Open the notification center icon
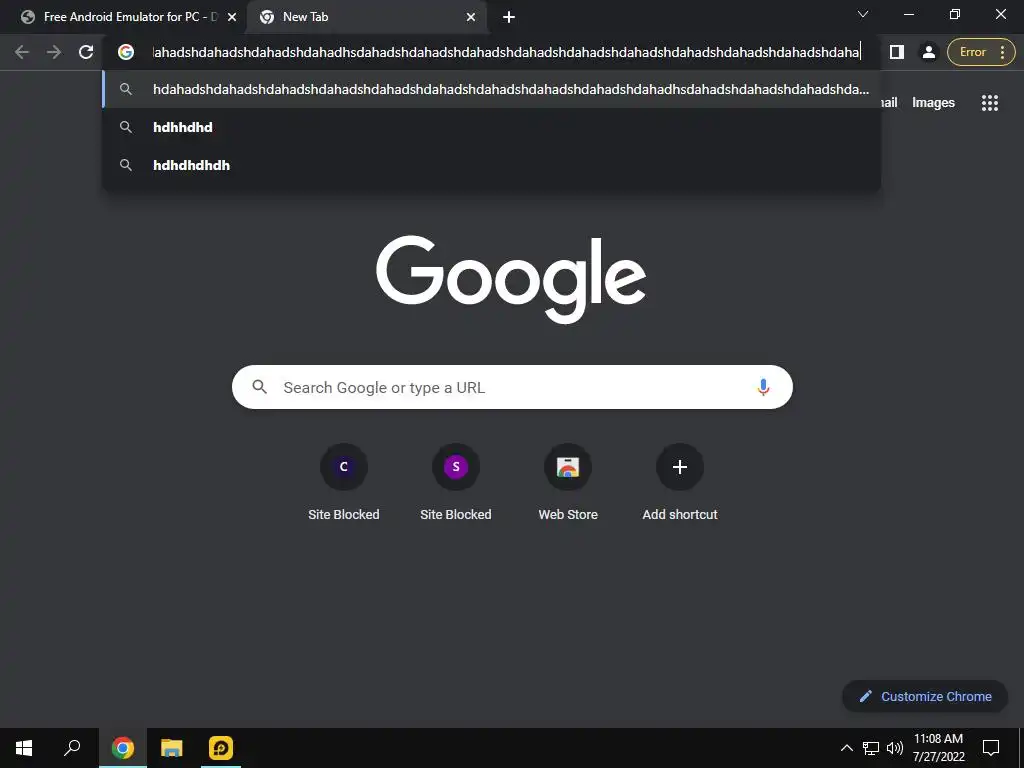This screenshot has height=768, width=1024. 991,748
